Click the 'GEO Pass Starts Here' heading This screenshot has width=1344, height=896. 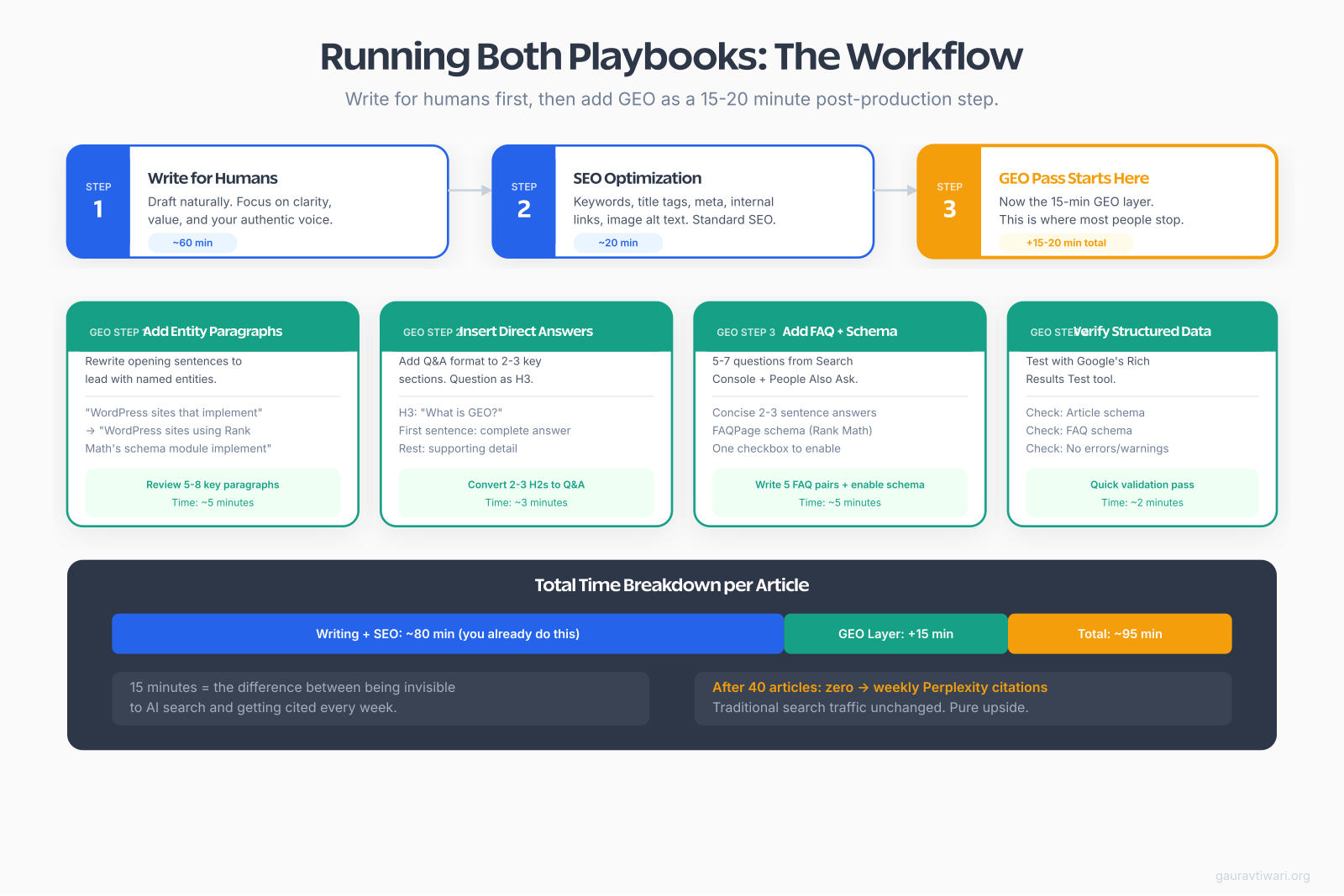tap(1074, 178)
